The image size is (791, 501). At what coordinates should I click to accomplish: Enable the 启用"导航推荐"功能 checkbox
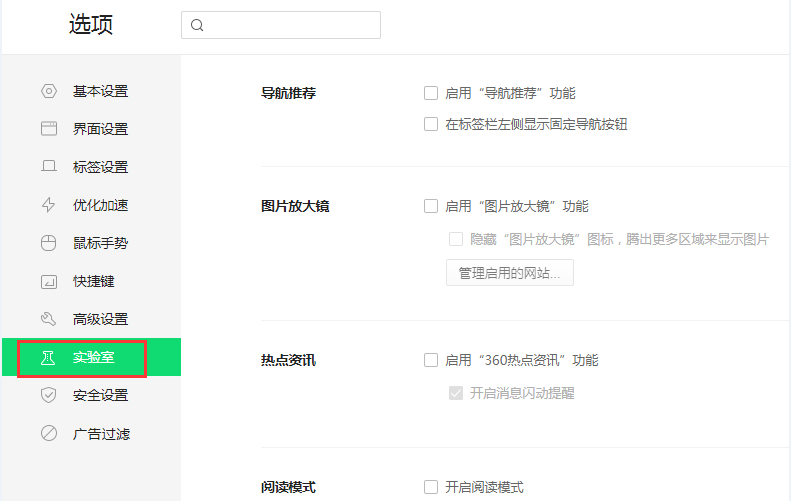[x=431, y=93]
